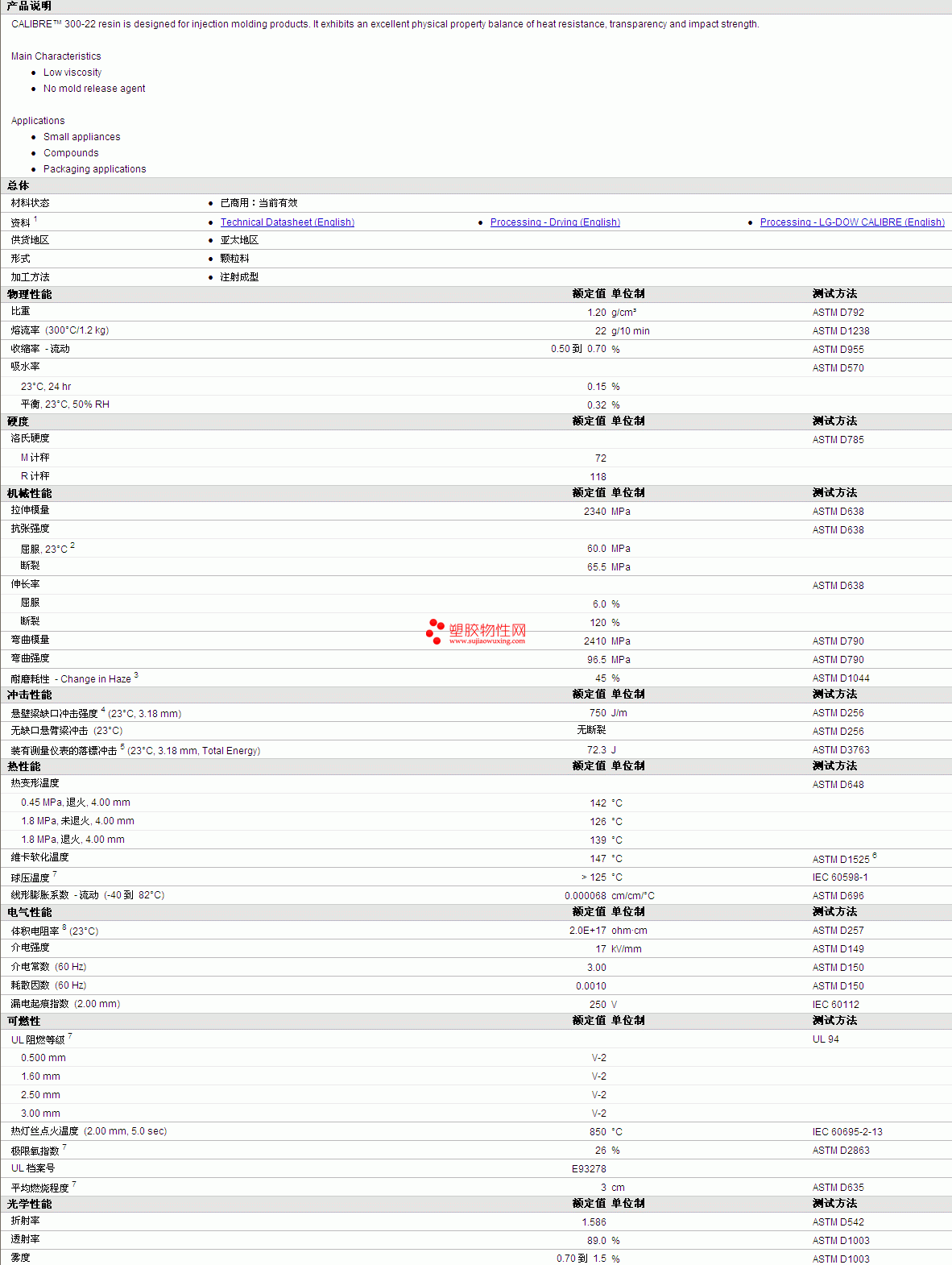
Task: Click the 250 V tracking index value
Action: [603, 1005]
